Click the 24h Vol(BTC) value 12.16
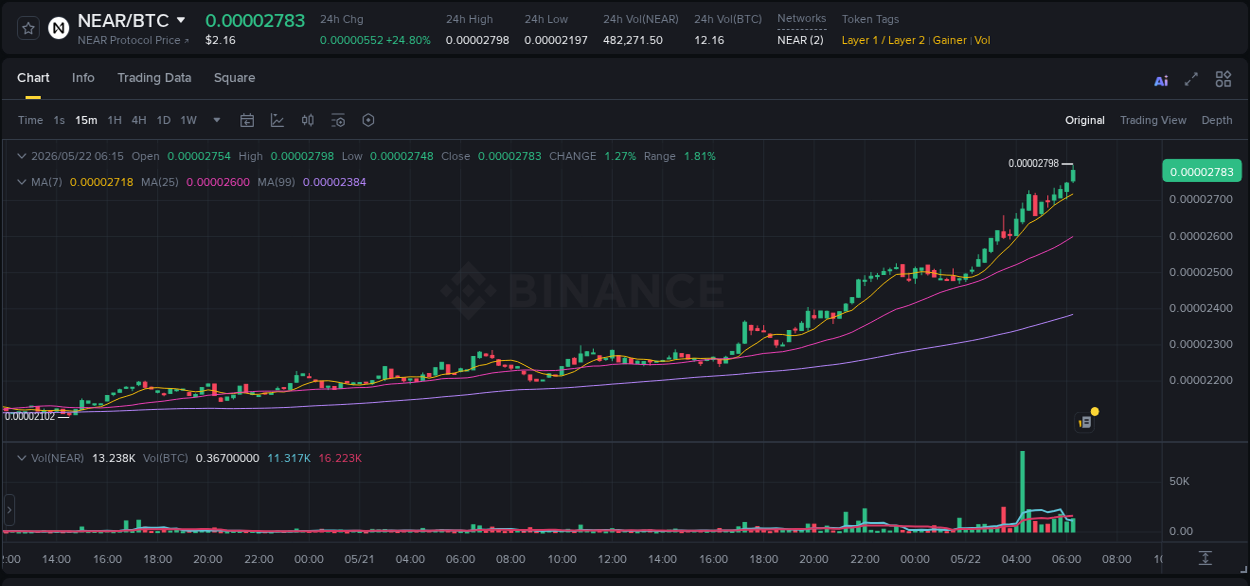 pyautogui.click(x=710, y=40)
